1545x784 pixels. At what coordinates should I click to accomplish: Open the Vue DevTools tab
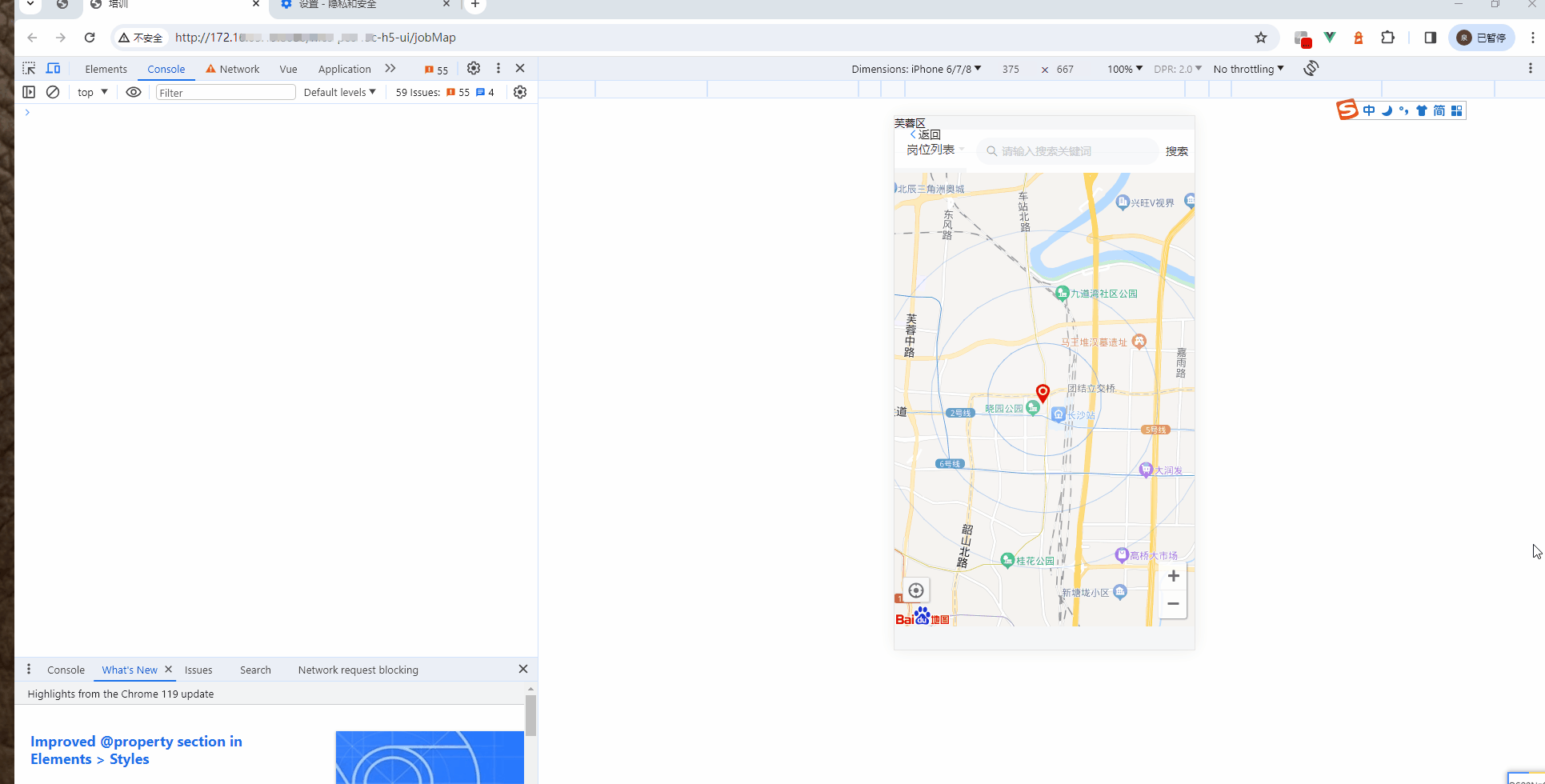(x=289, y=70)
